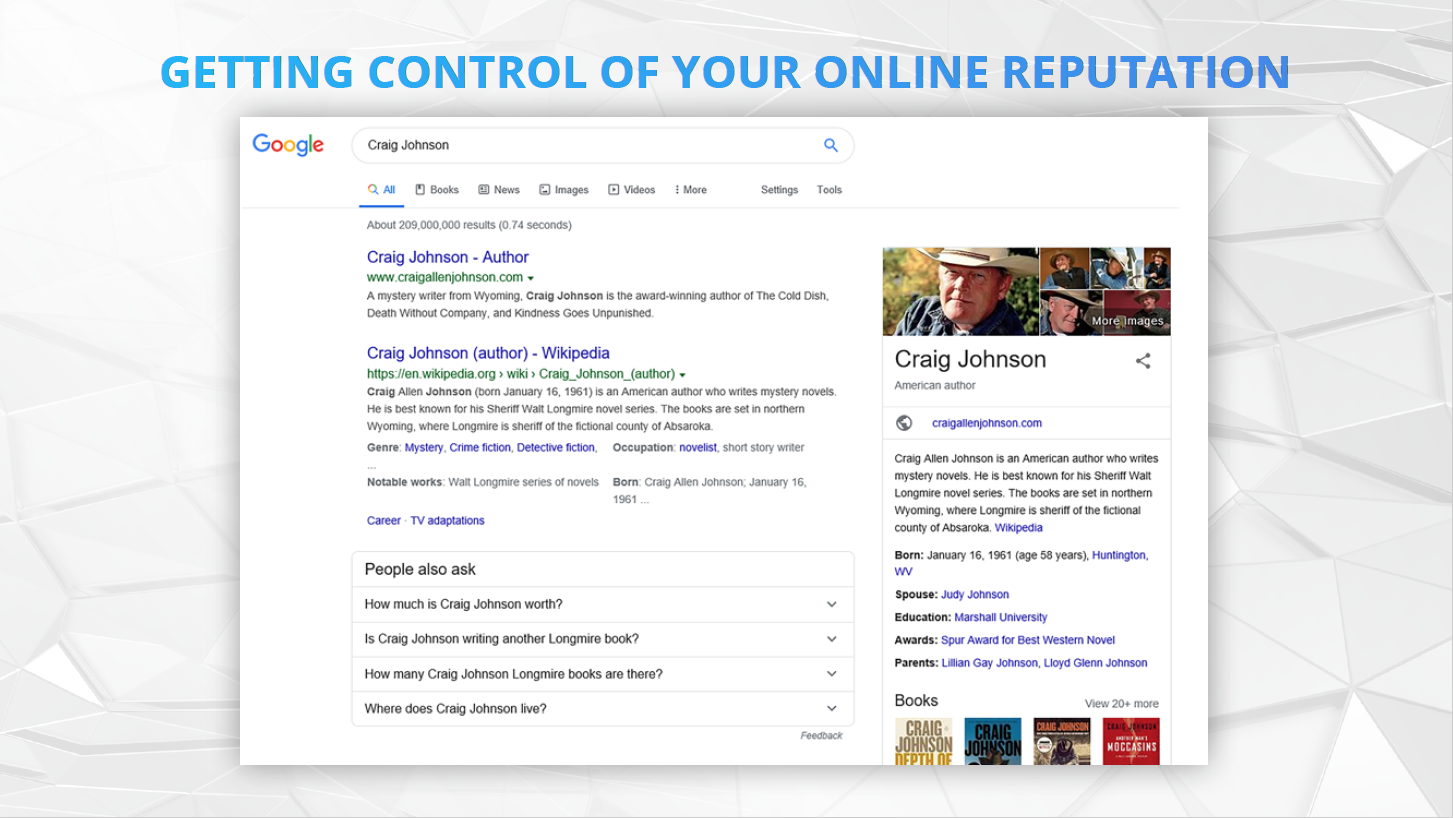
Task: Open Judy Johnson spouse link
Action: [x=975, y=595]
